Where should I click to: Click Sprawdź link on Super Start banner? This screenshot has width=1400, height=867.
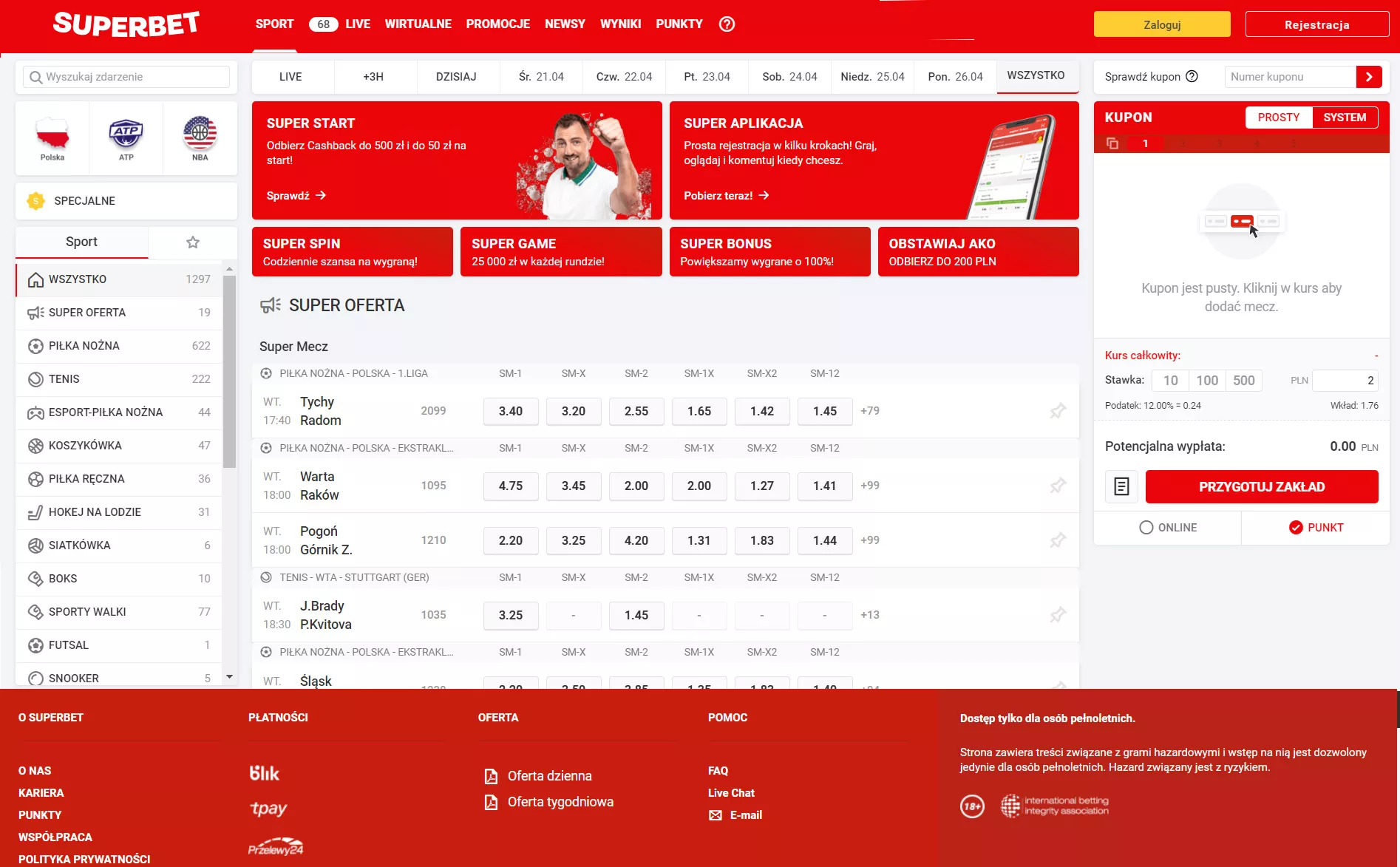tap(296, 196)
